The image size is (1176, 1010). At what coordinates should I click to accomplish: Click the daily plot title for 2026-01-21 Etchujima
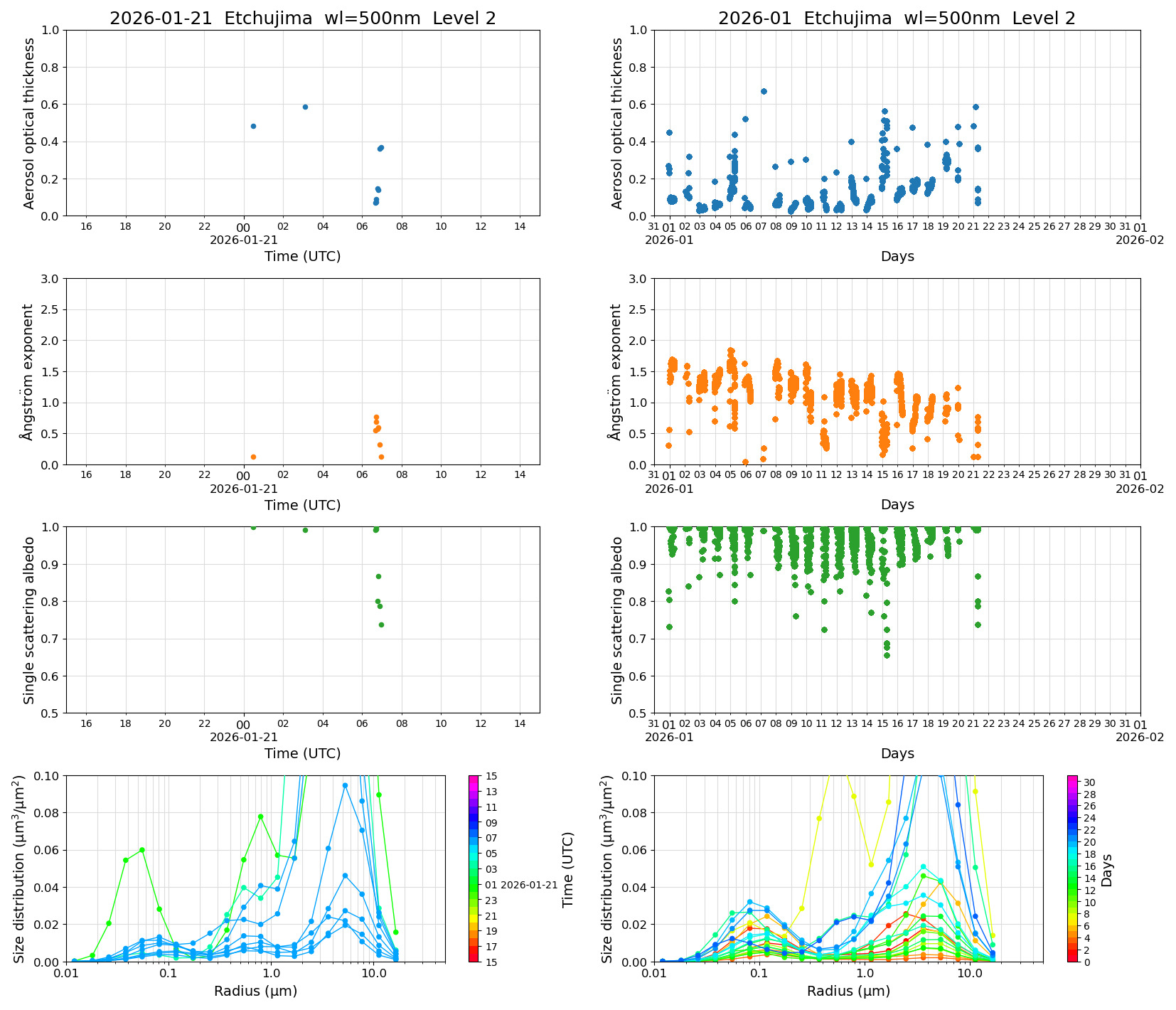tap(302, 18)
